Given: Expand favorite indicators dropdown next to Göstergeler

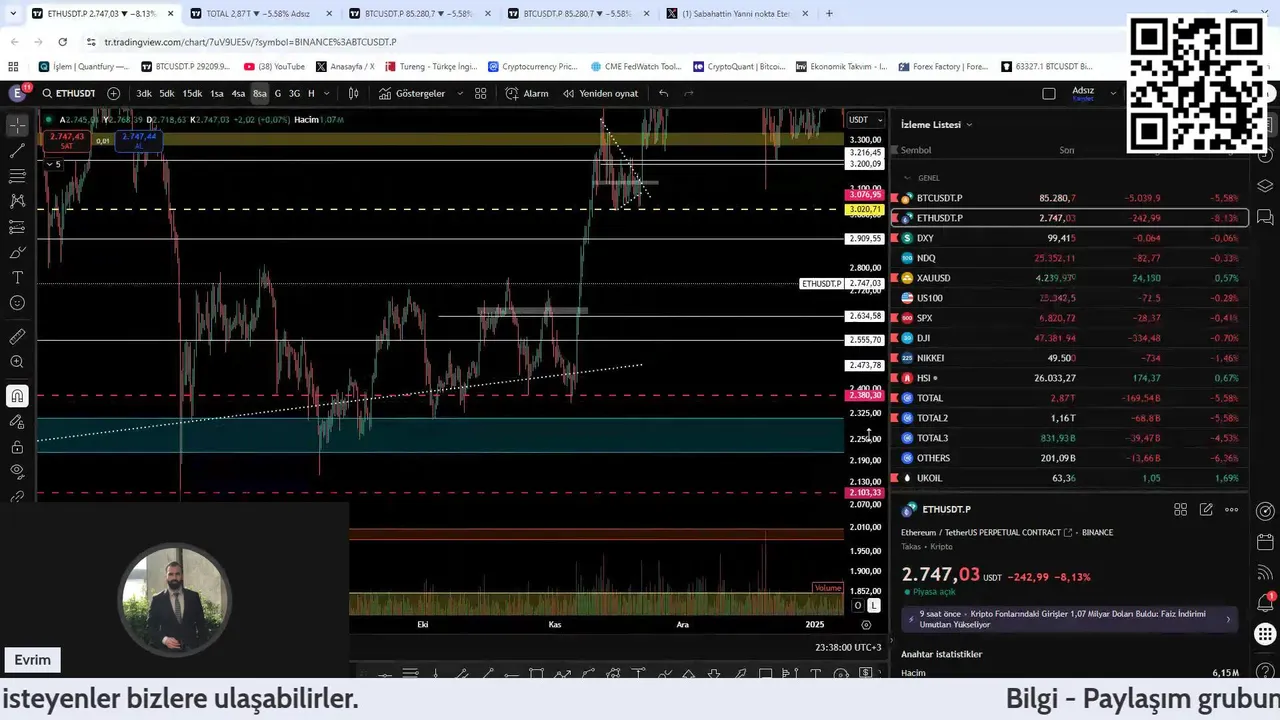Looking at the screenshot, I should pyautogui.click(x=460, y=93).
